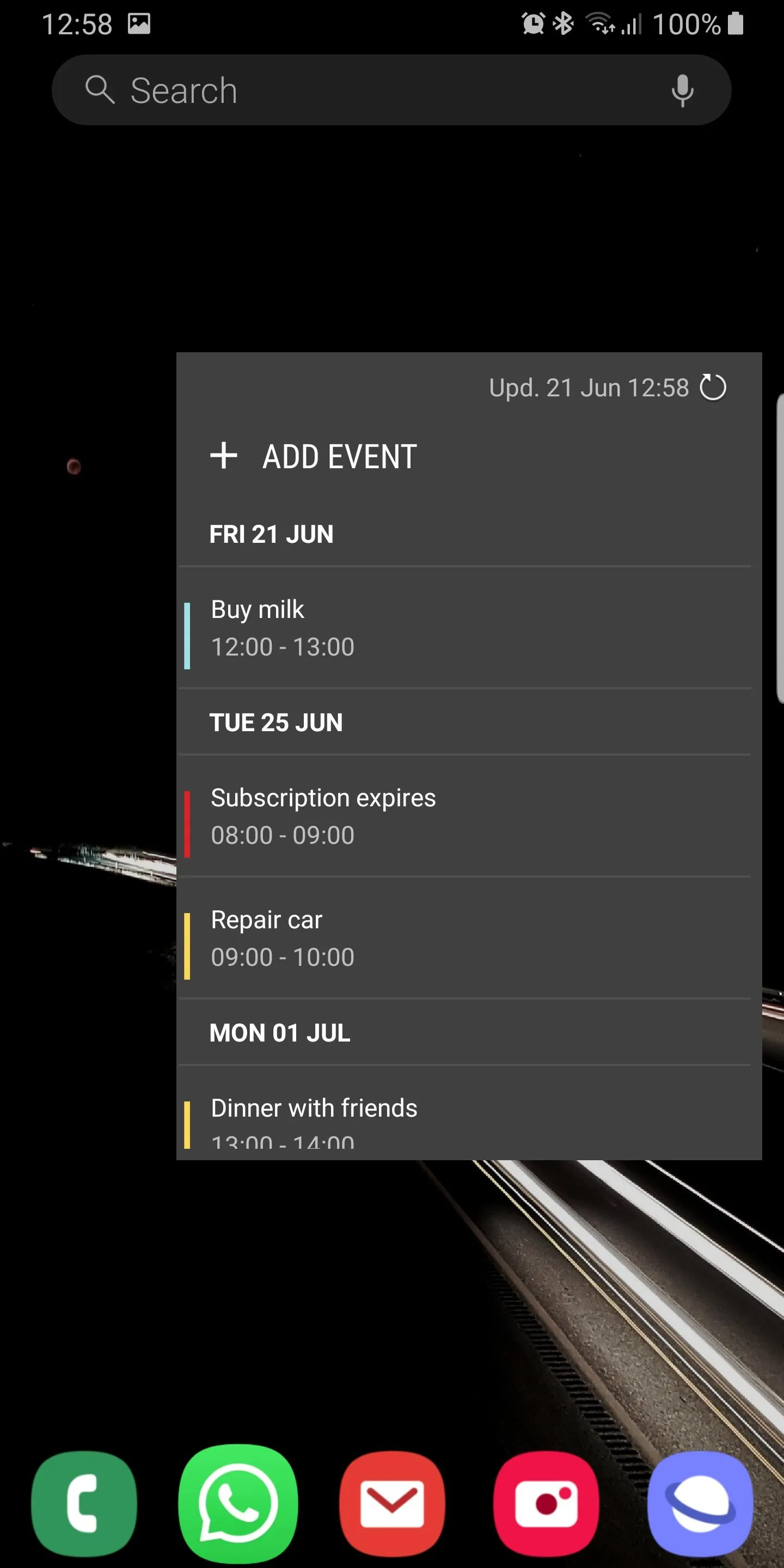Image resolution: width=784 pixels, height=1568 pixels.
Task: Refresh the calendar widget
Action: [712, 388]
